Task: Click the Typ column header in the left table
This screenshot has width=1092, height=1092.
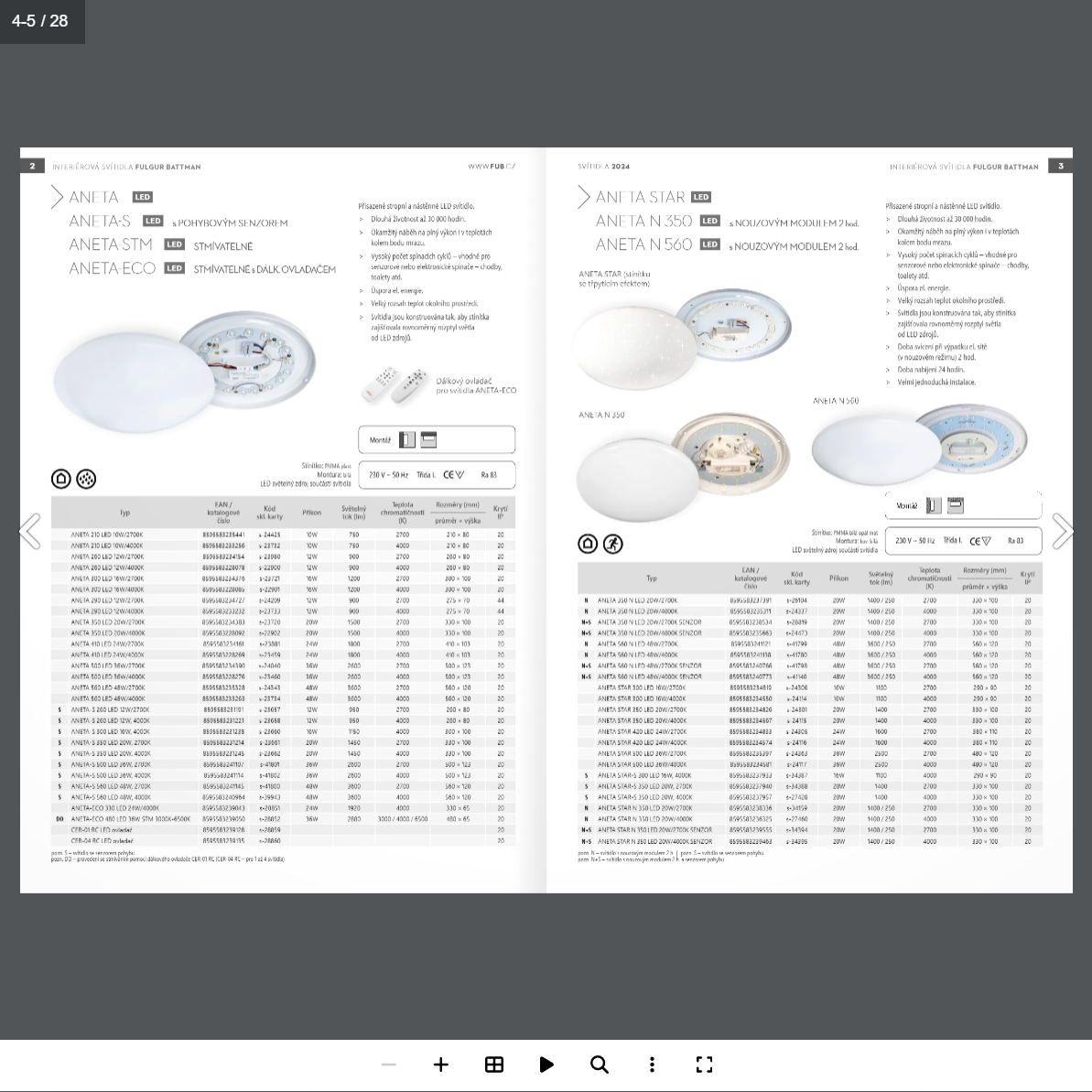Action: pyautogui.click(x=124, y=513)
